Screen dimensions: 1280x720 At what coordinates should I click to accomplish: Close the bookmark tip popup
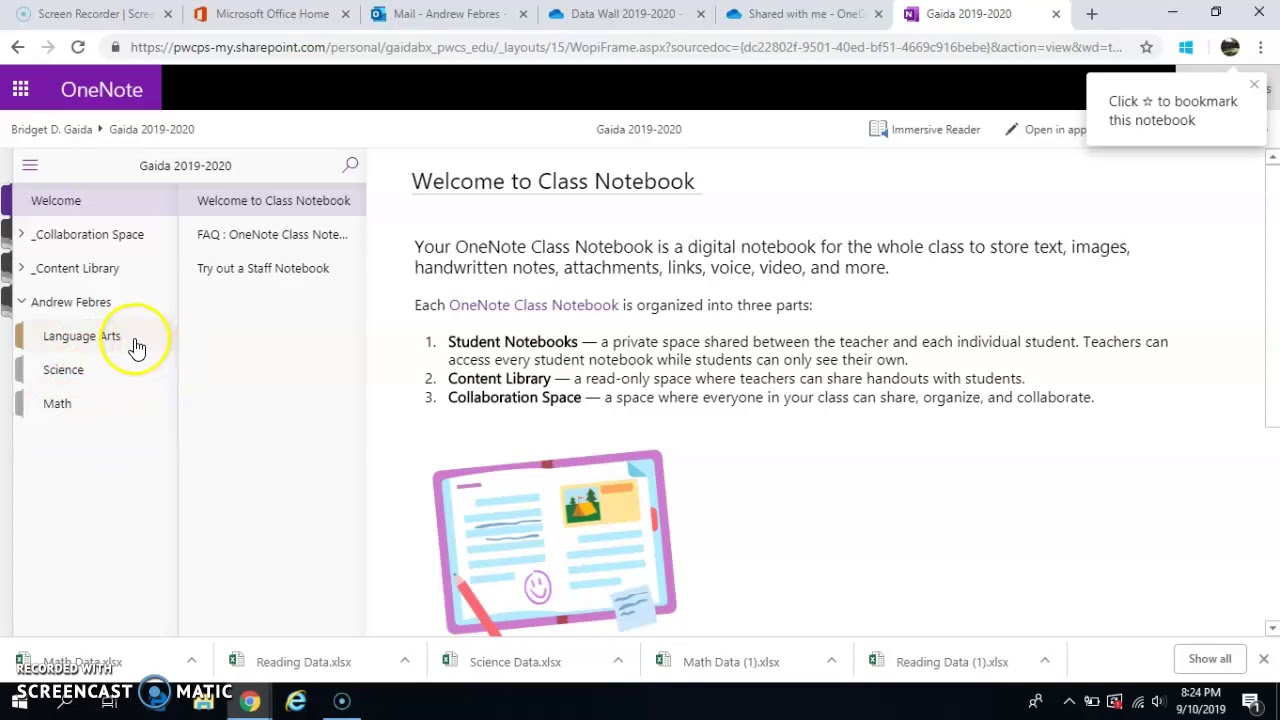(x=1254, y=85)
